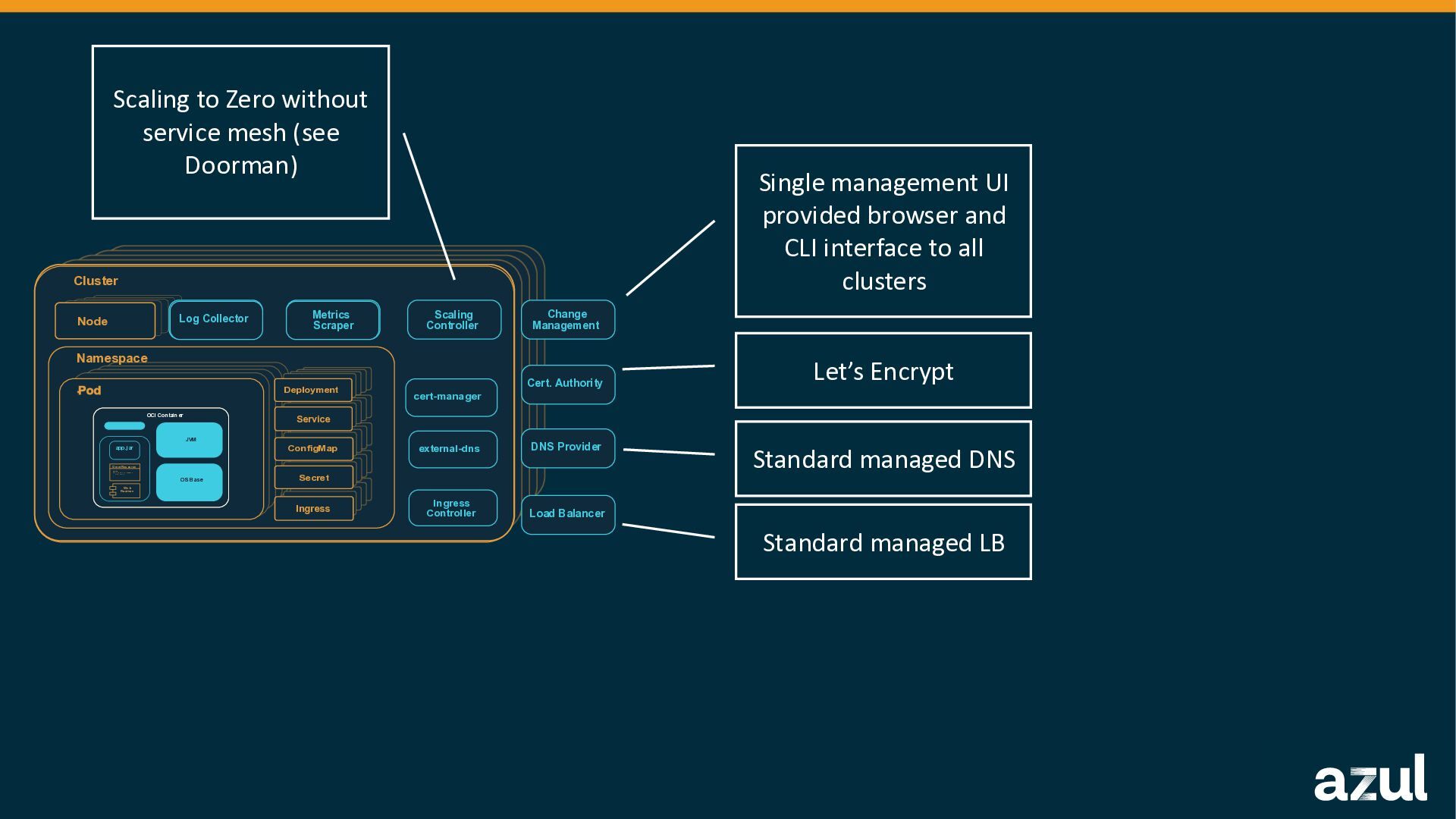Select the Ingress Controller box
This screenshot has width=1456, height=819.
452,508
